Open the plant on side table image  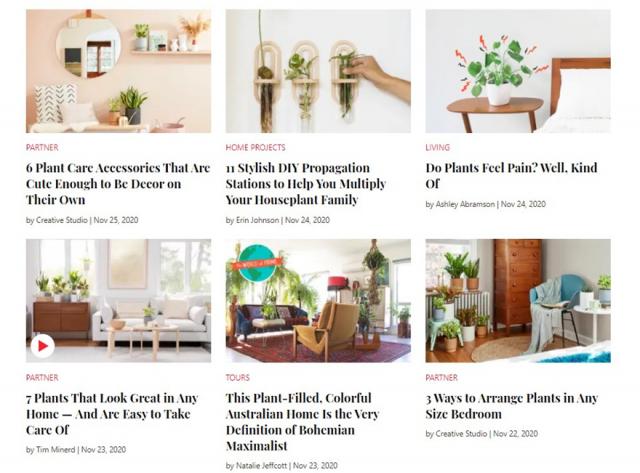[518, 71]
